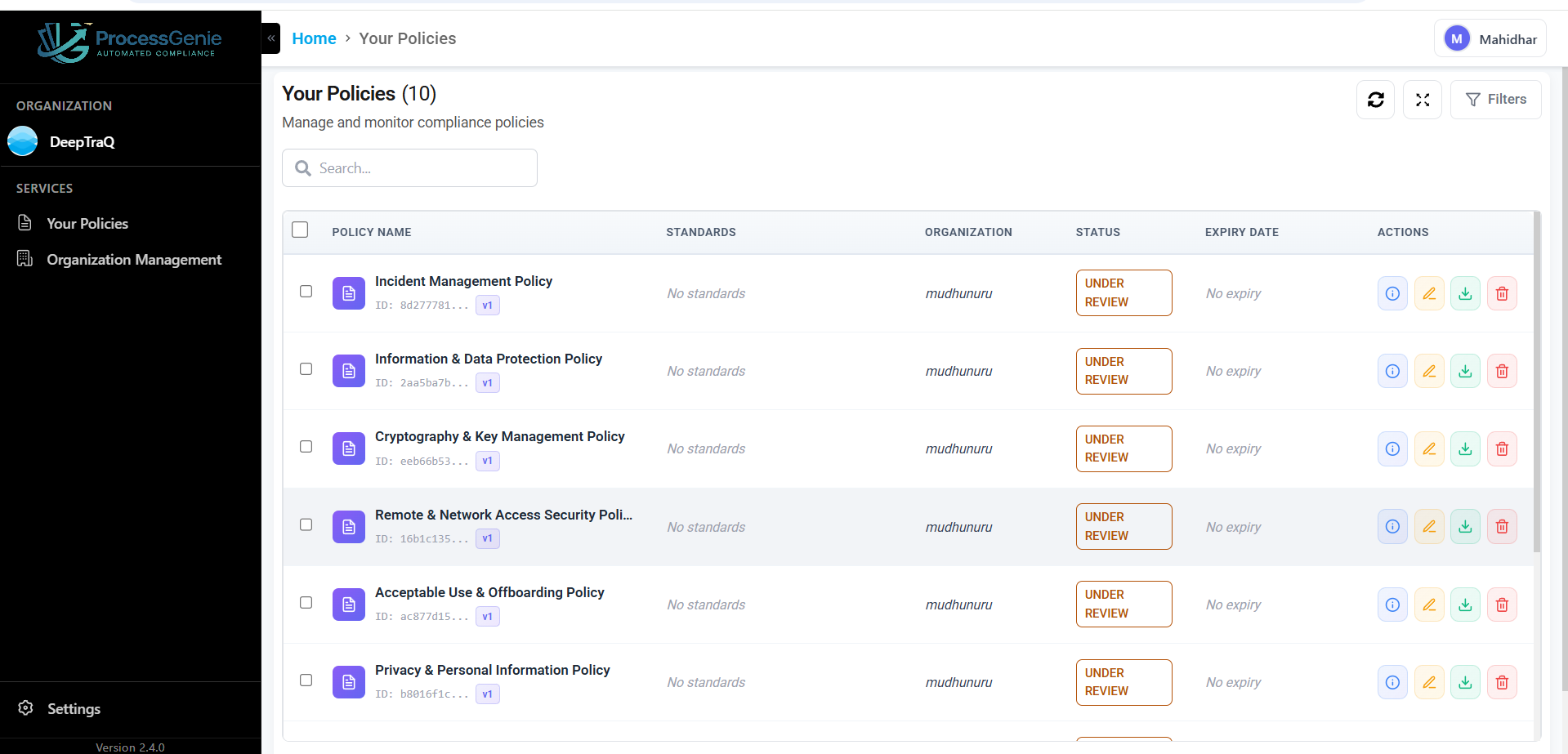Open Settings in the sidebar

[x=60, y=709]
